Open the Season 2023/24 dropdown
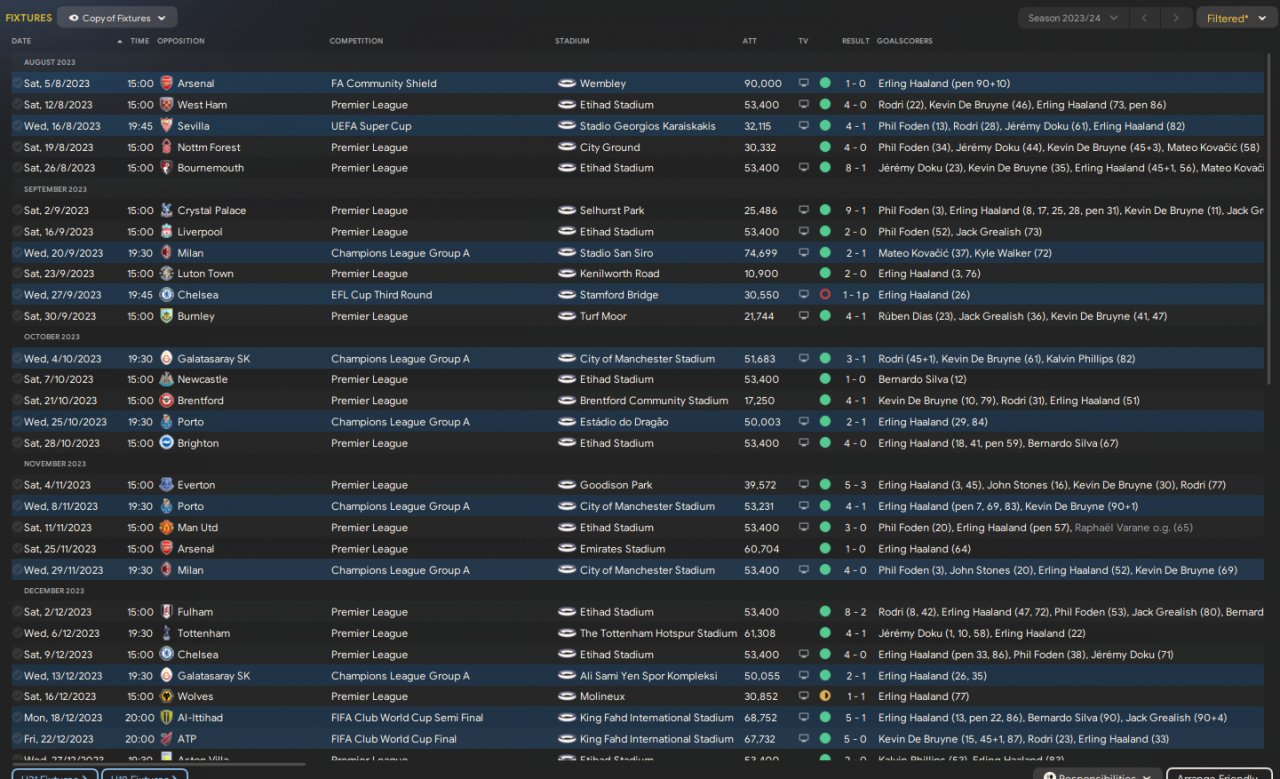 click(1073, 18)
